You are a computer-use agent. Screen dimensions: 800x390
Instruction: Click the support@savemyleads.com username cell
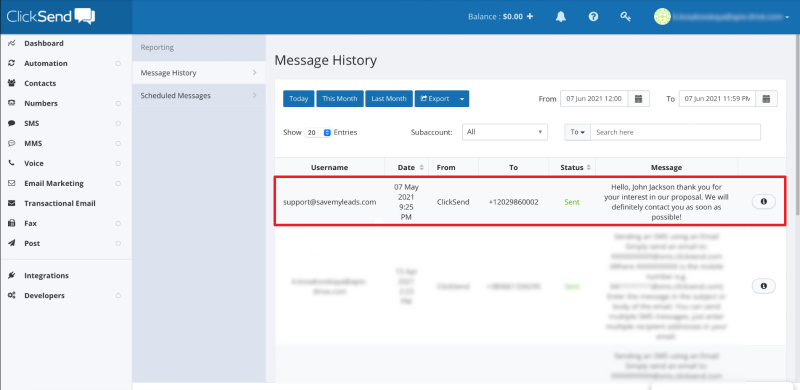pyautogui.click(x=330, y=202)
